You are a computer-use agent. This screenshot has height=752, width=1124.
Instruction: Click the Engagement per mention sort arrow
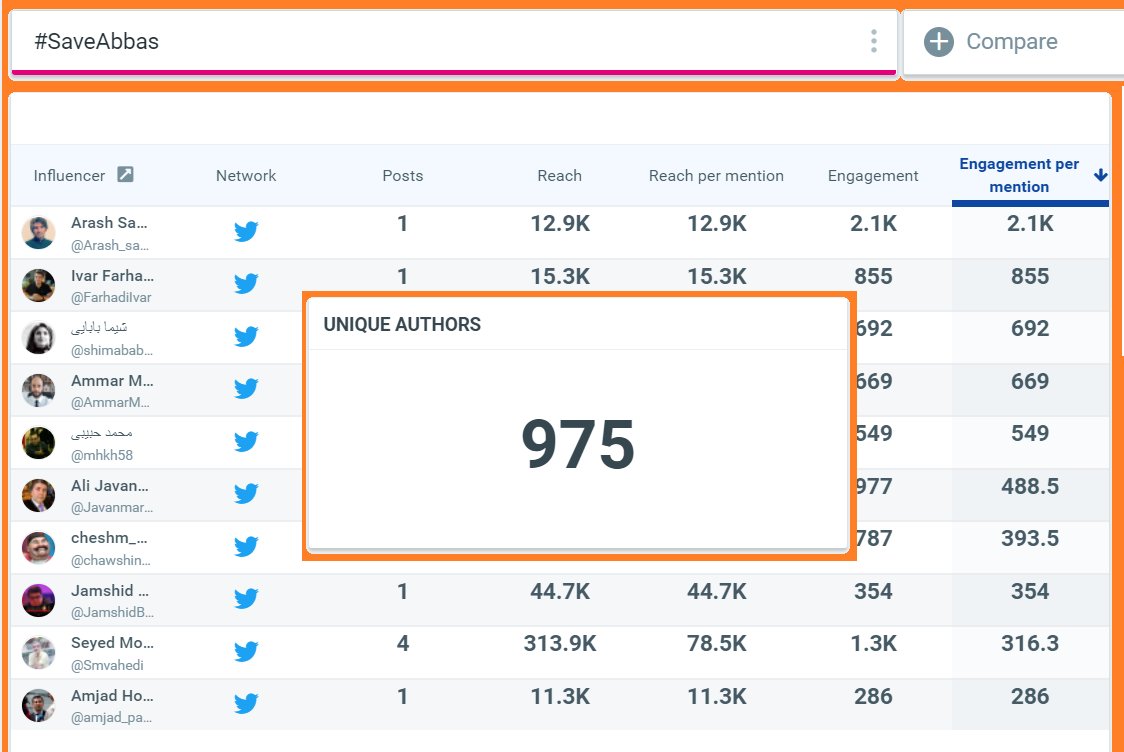[1100, 176]
